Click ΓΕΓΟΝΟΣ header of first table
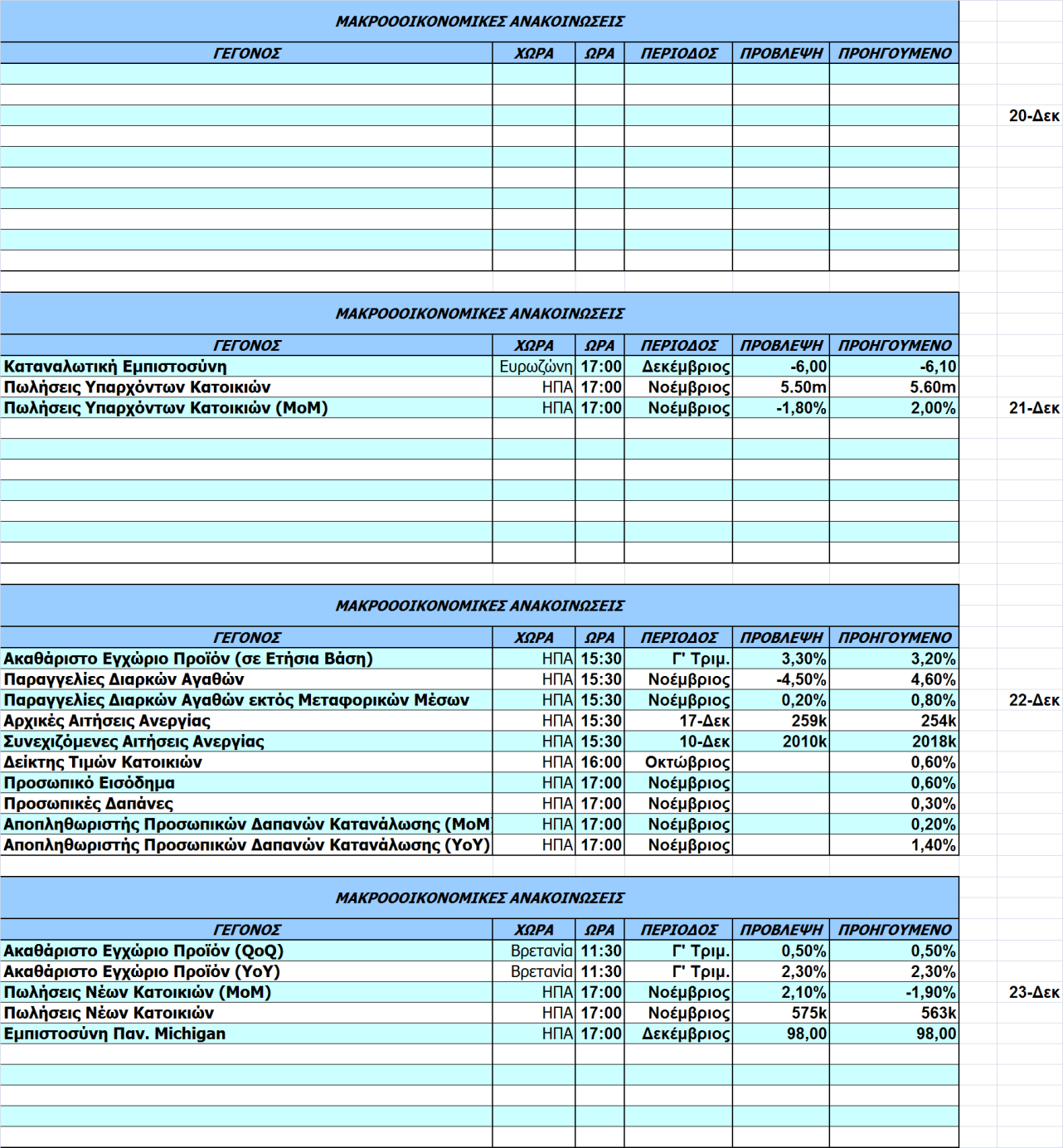This screenshot has height=1148, width=1063. click(x=246, y=53)
